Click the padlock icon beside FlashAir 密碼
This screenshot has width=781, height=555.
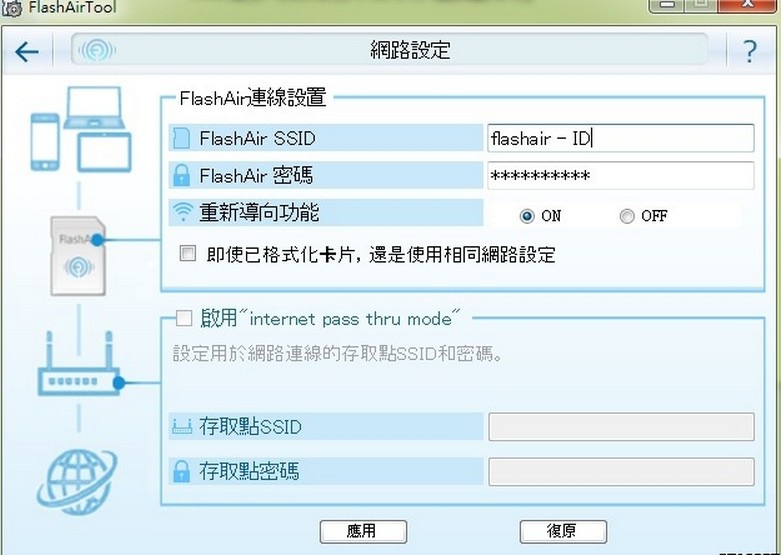point(181,175)
